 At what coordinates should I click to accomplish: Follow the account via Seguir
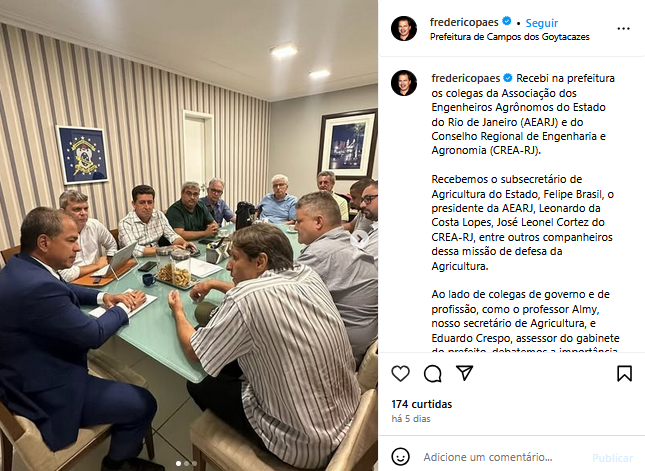click(x=542, y=23)
